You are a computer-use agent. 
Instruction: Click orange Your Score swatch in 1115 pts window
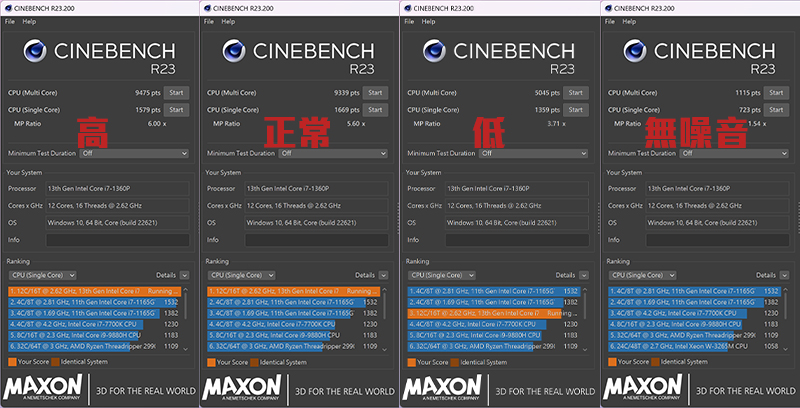[612, 362]
